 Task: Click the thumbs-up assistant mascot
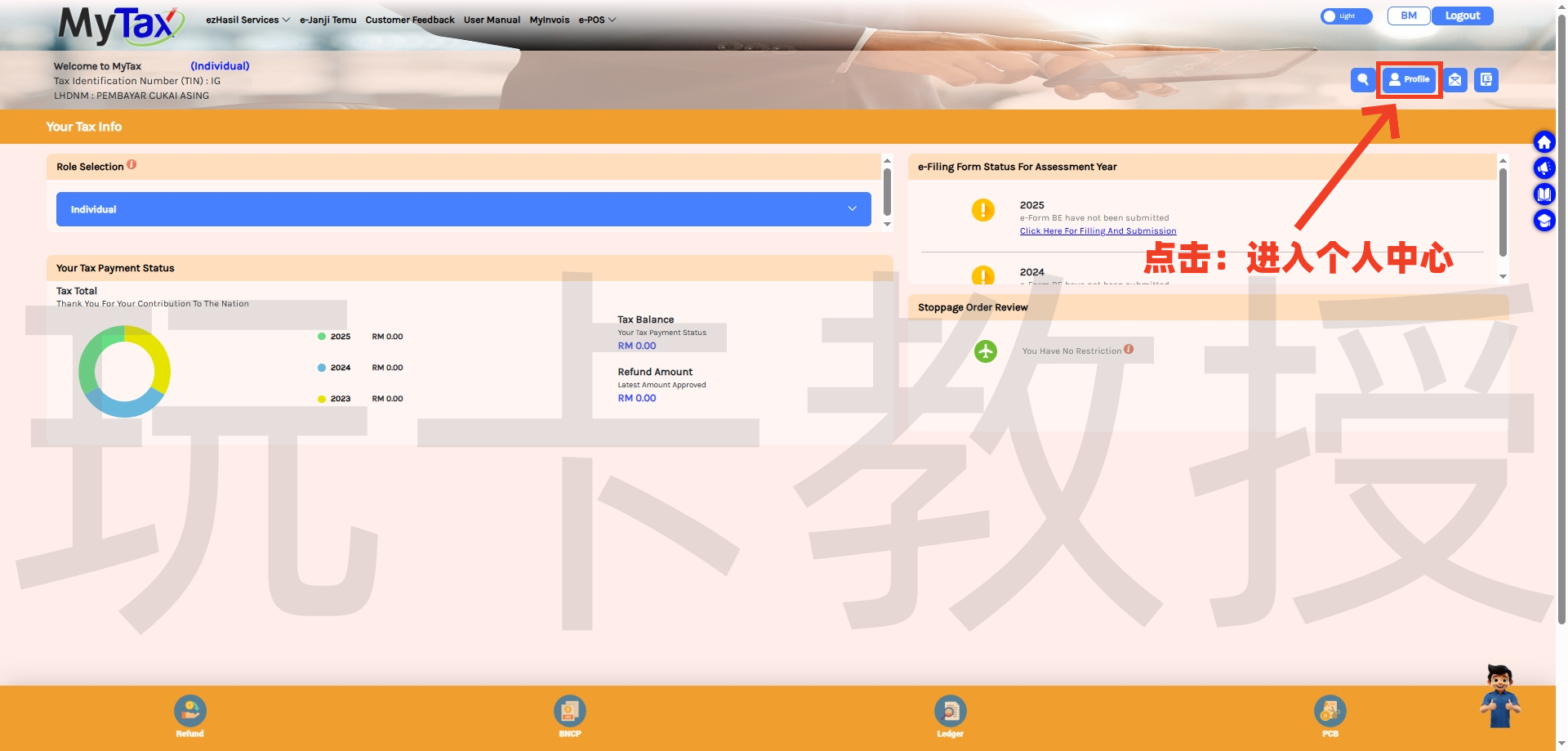pos(1500,696)
